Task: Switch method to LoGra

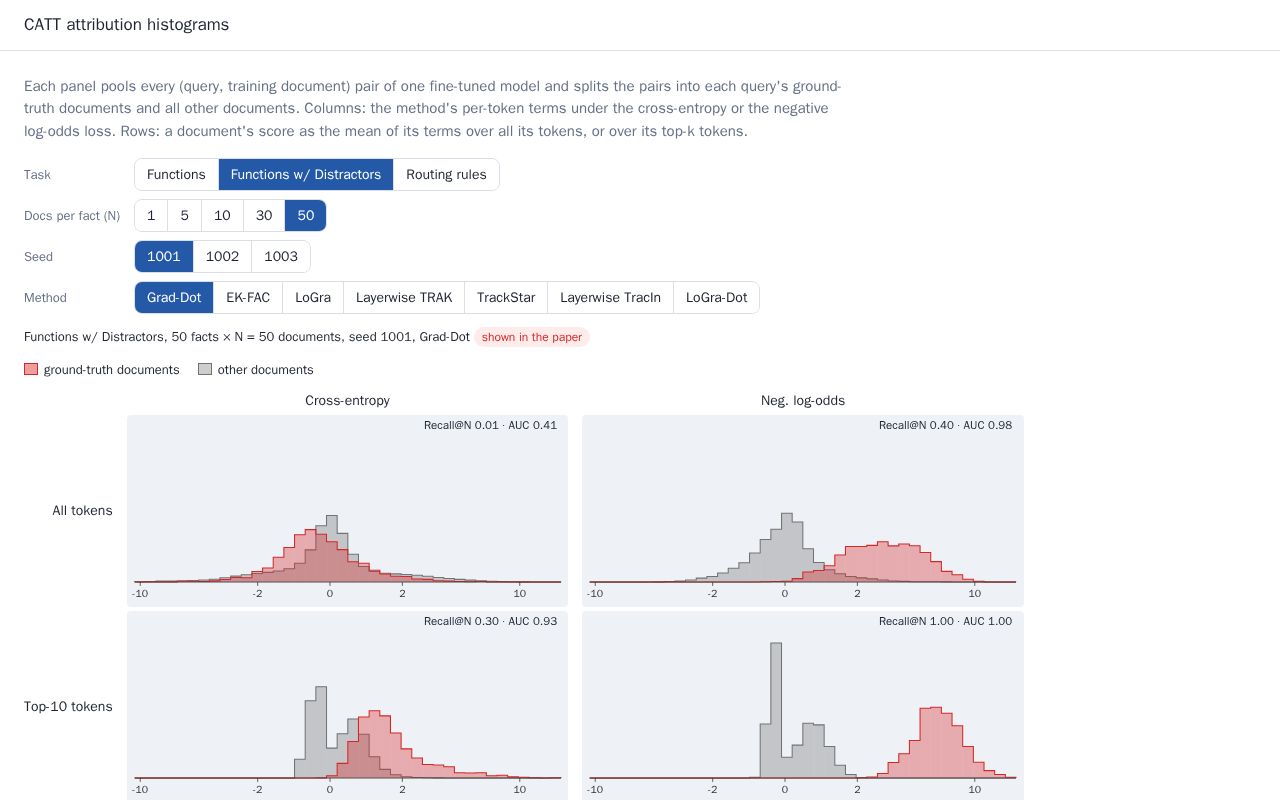Action: tap(313, 297)
